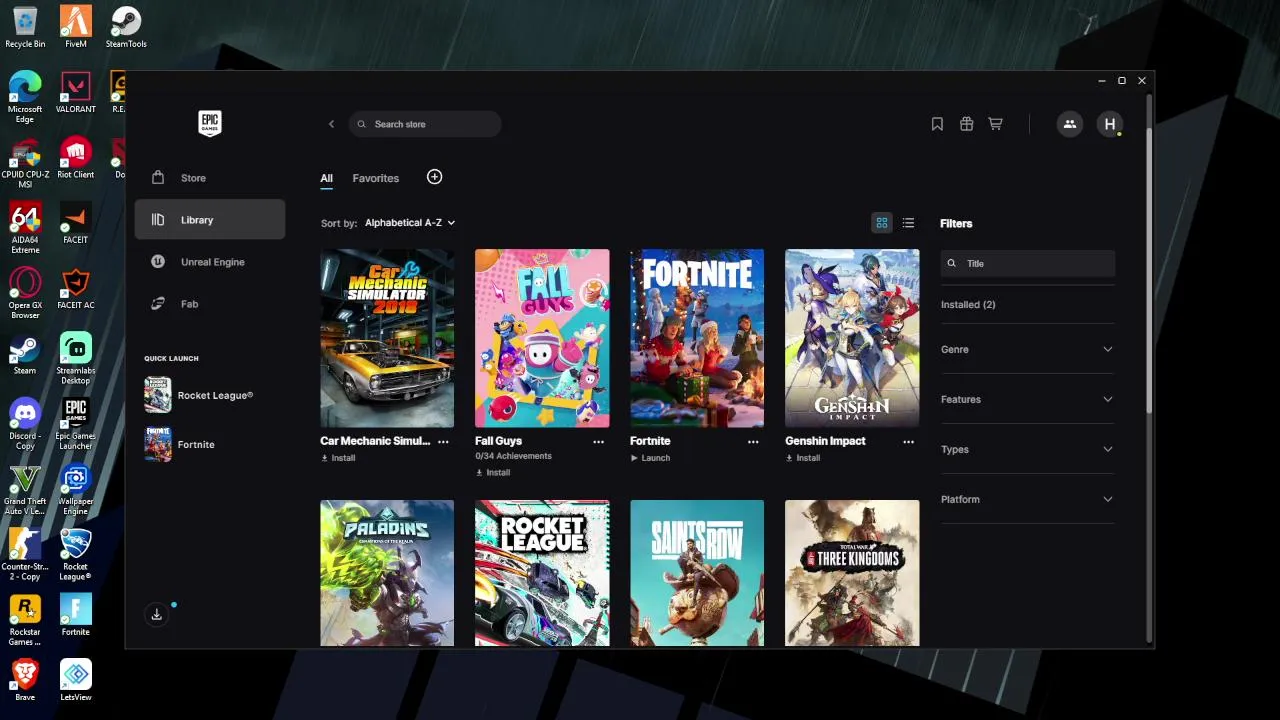
Task: Open Riot Client desktop icon
Action: 75,158
